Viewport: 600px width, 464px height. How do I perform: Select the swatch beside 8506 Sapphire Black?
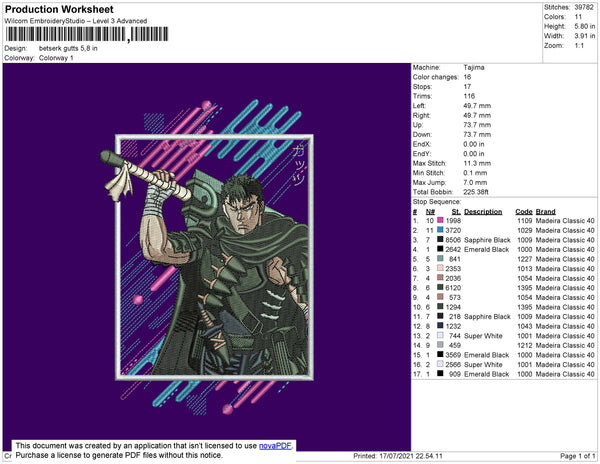click(440, 239)
